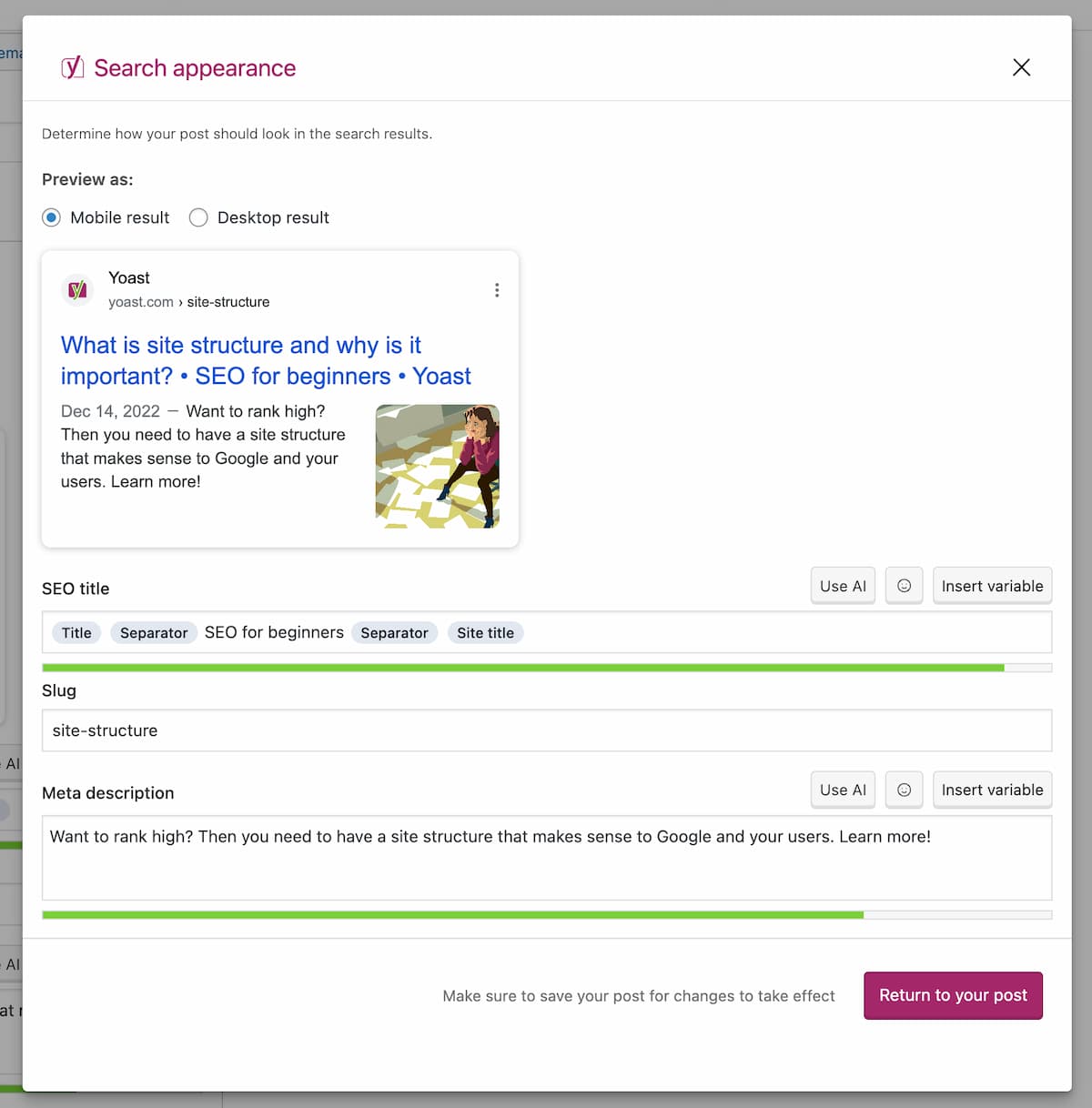Click the Yoast favicon in the preview
The width and height of the screenshot is (1092, 1108).
coord(77,289)
